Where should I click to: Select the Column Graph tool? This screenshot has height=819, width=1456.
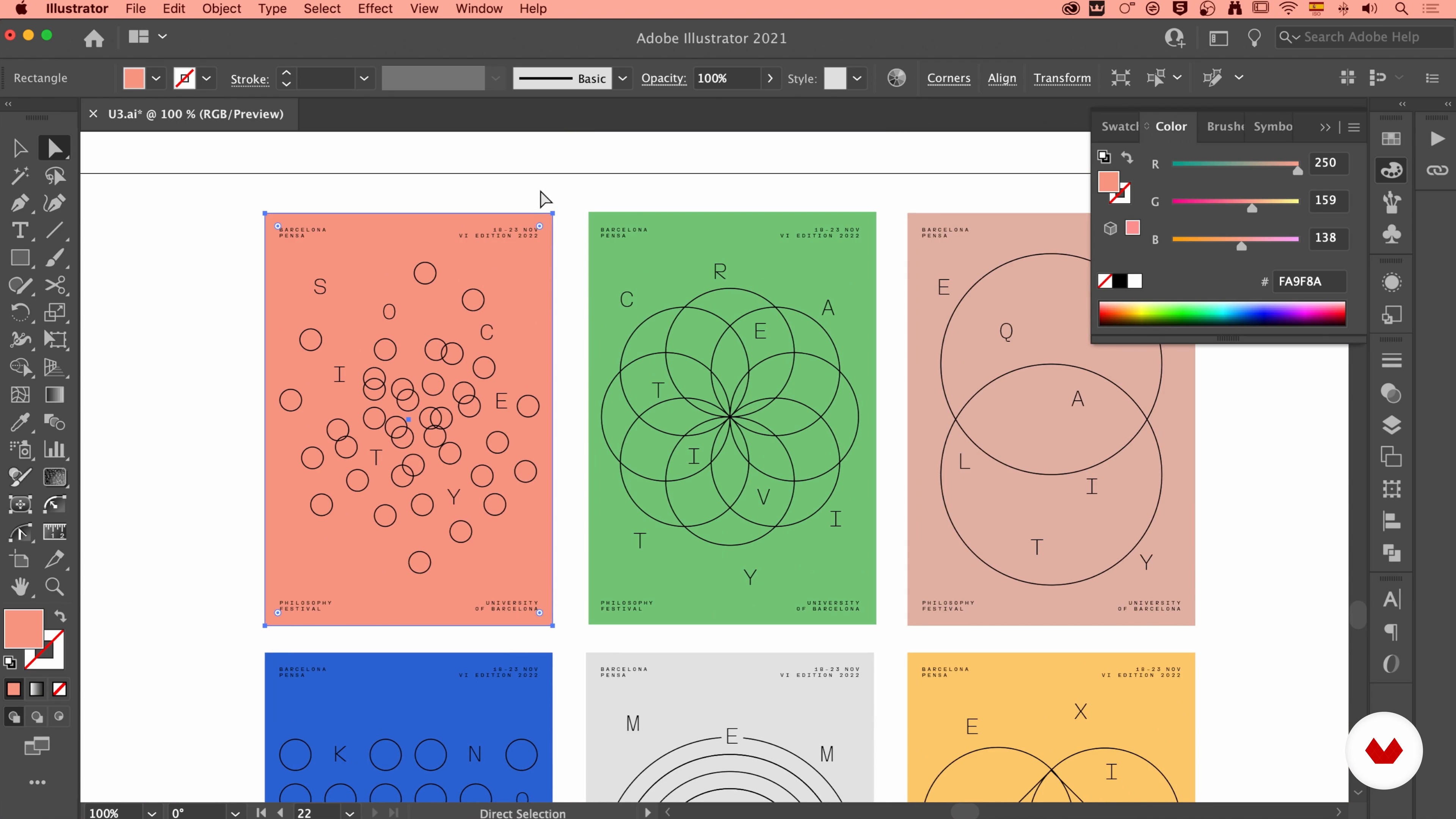[x=55, y=449]
